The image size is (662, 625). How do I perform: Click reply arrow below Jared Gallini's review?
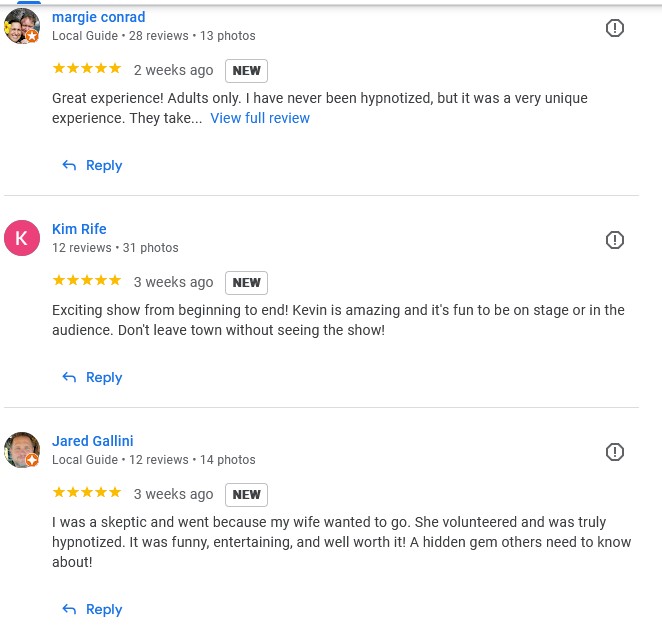[69, 610]
